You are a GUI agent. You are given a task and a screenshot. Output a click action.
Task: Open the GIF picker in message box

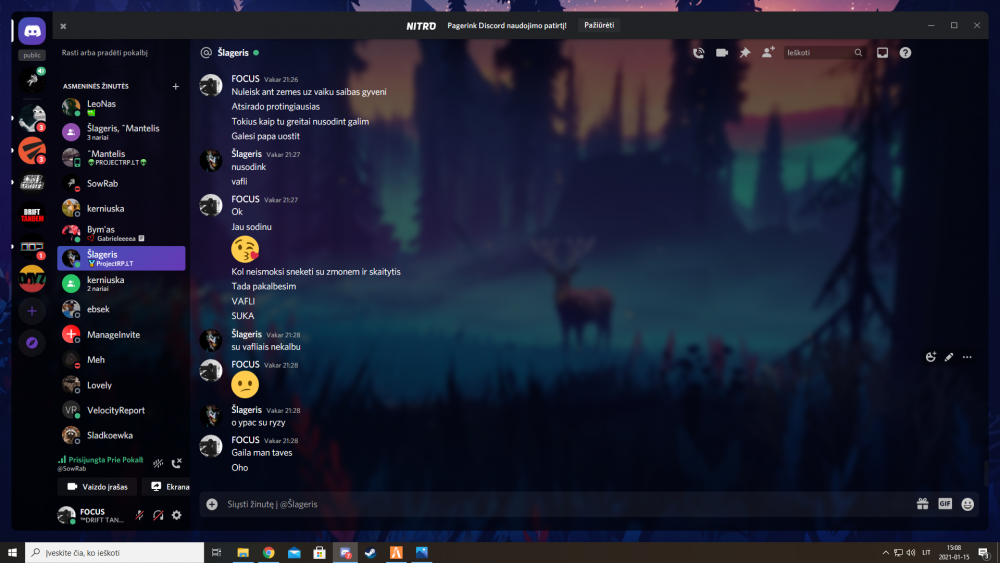point(945,504)
